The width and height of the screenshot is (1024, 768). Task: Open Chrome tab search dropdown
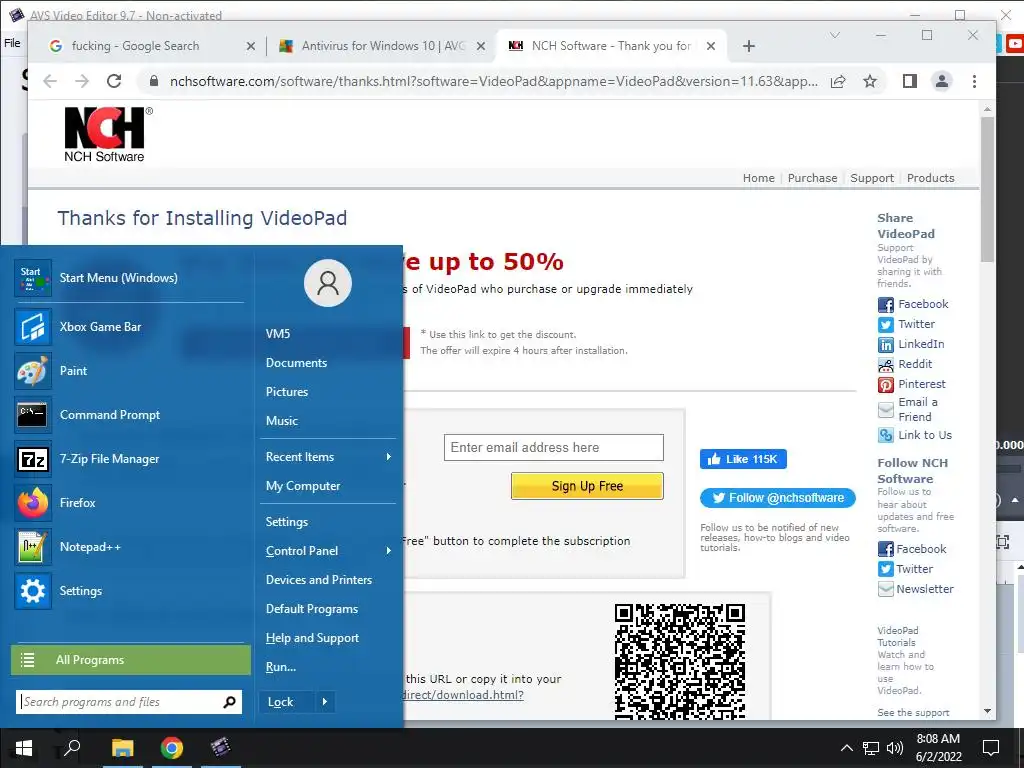tap(835, 35)
